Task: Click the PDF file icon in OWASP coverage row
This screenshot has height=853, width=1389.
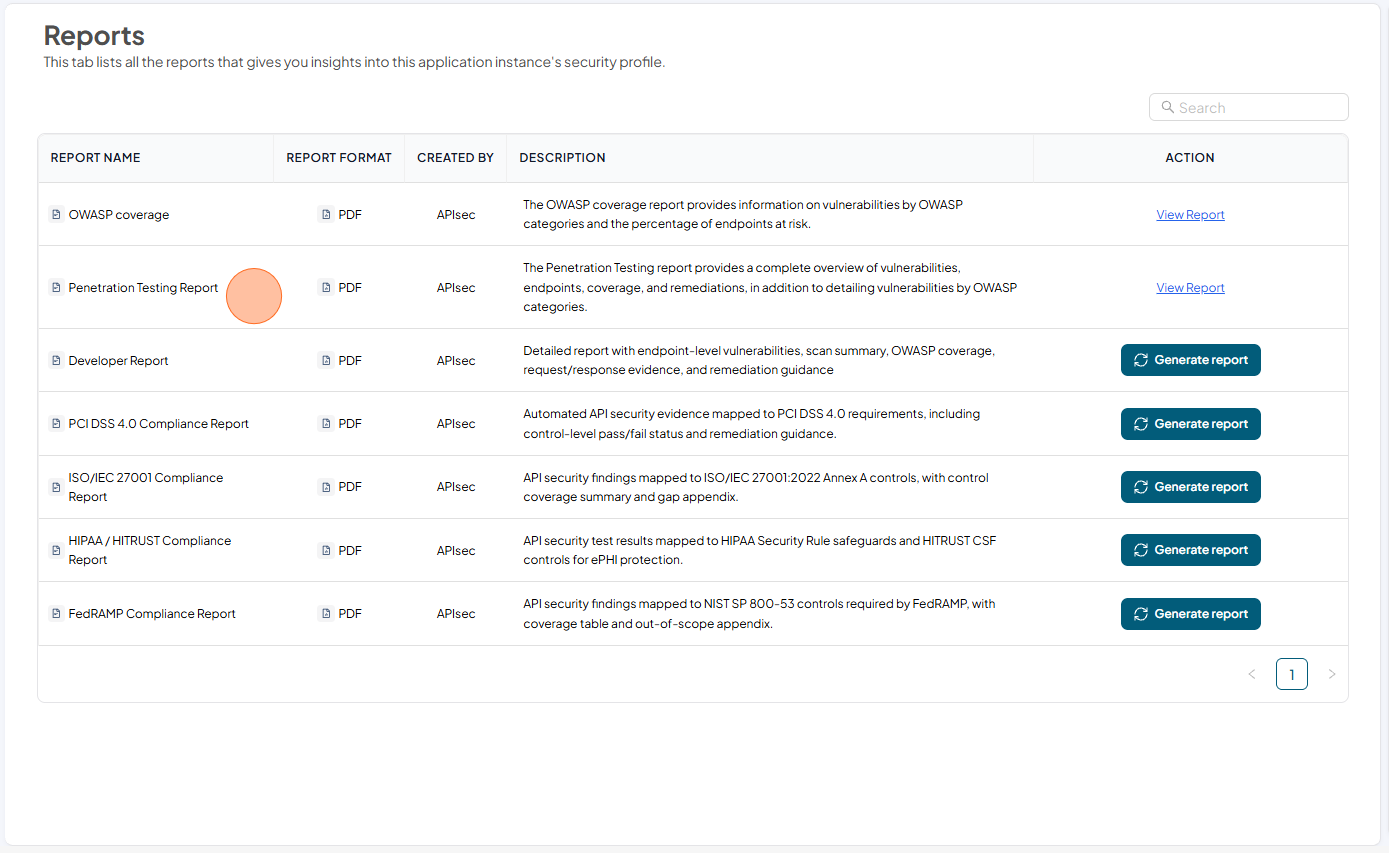Action: 325,214
